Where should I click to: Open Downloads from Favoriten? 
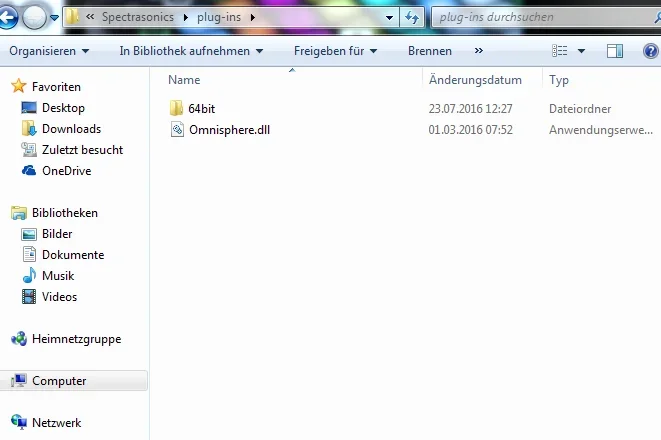(71, 129)
